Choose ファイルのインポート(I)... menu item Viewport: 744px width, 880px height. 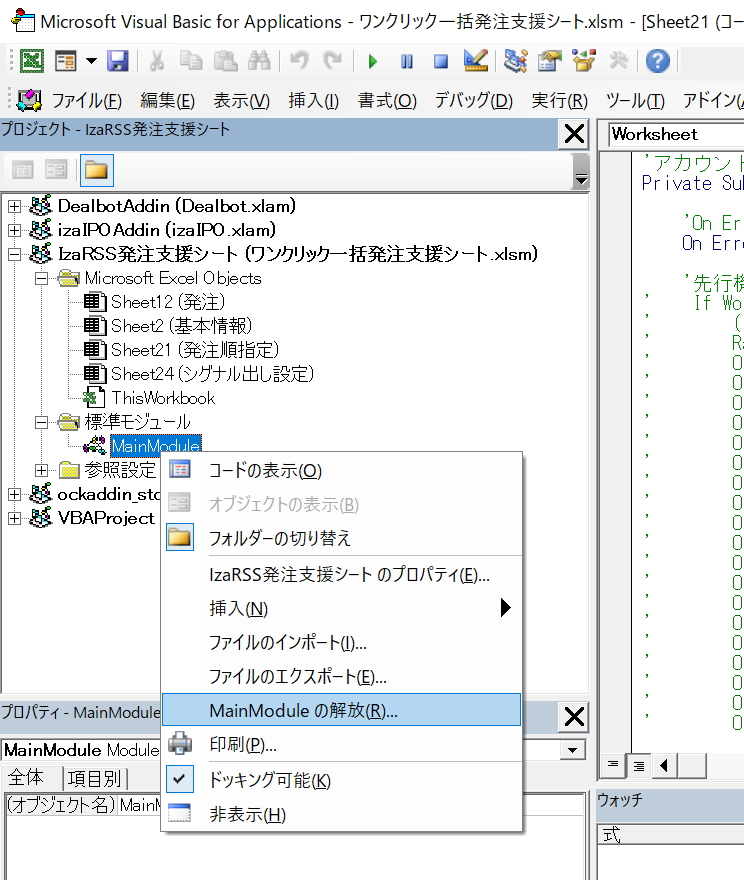coord(342,643)
